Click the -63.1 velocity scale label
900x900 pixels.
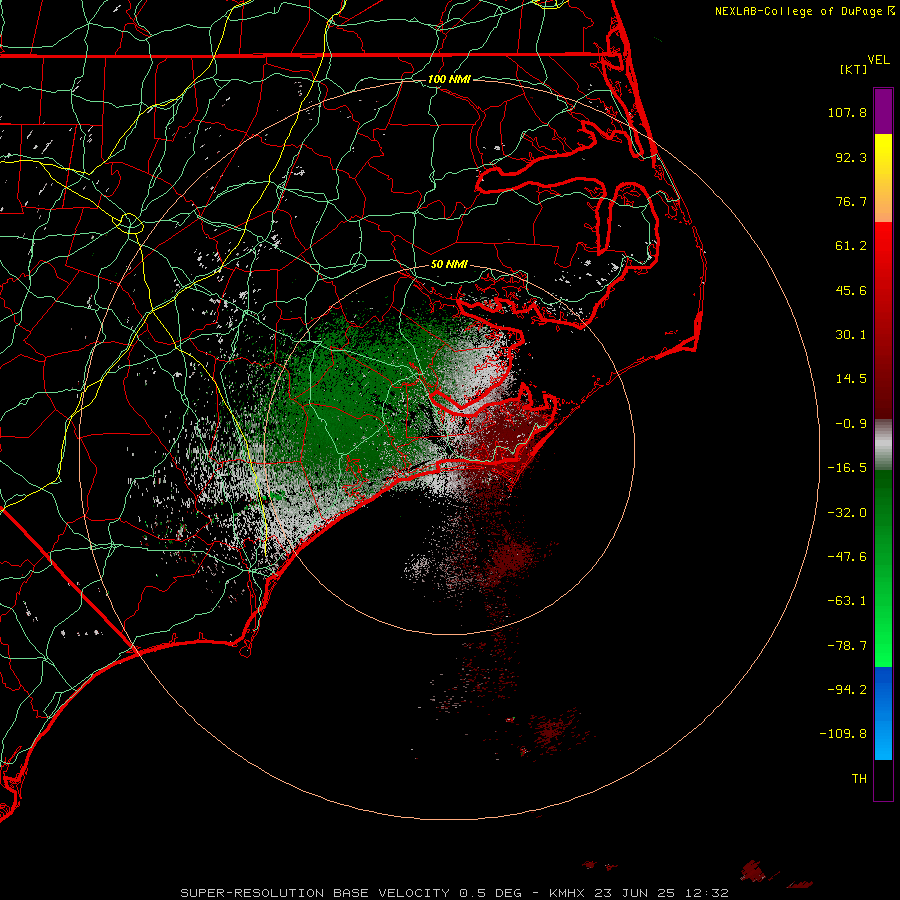tap(847, 601)
